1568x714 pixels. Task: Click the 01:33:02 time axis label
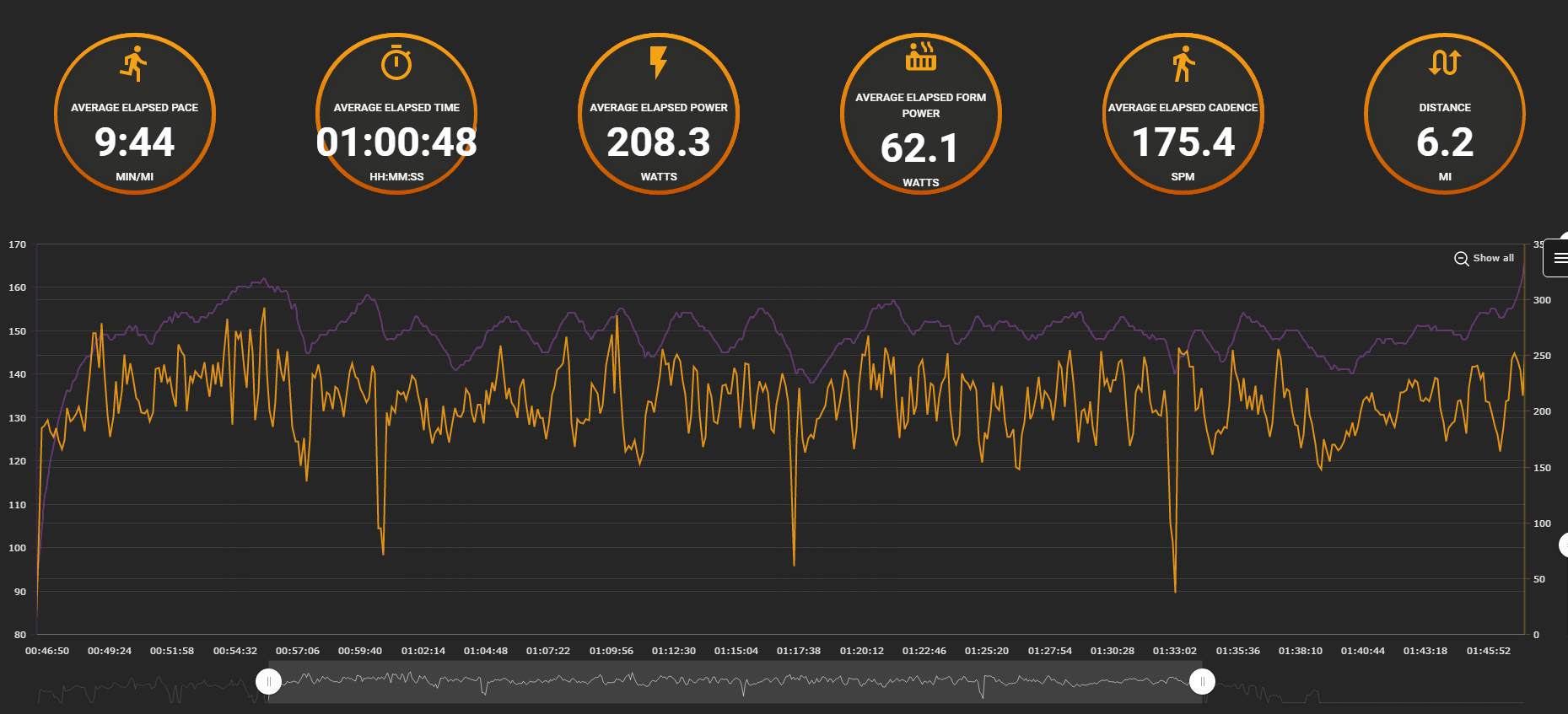pos(1175,651)
